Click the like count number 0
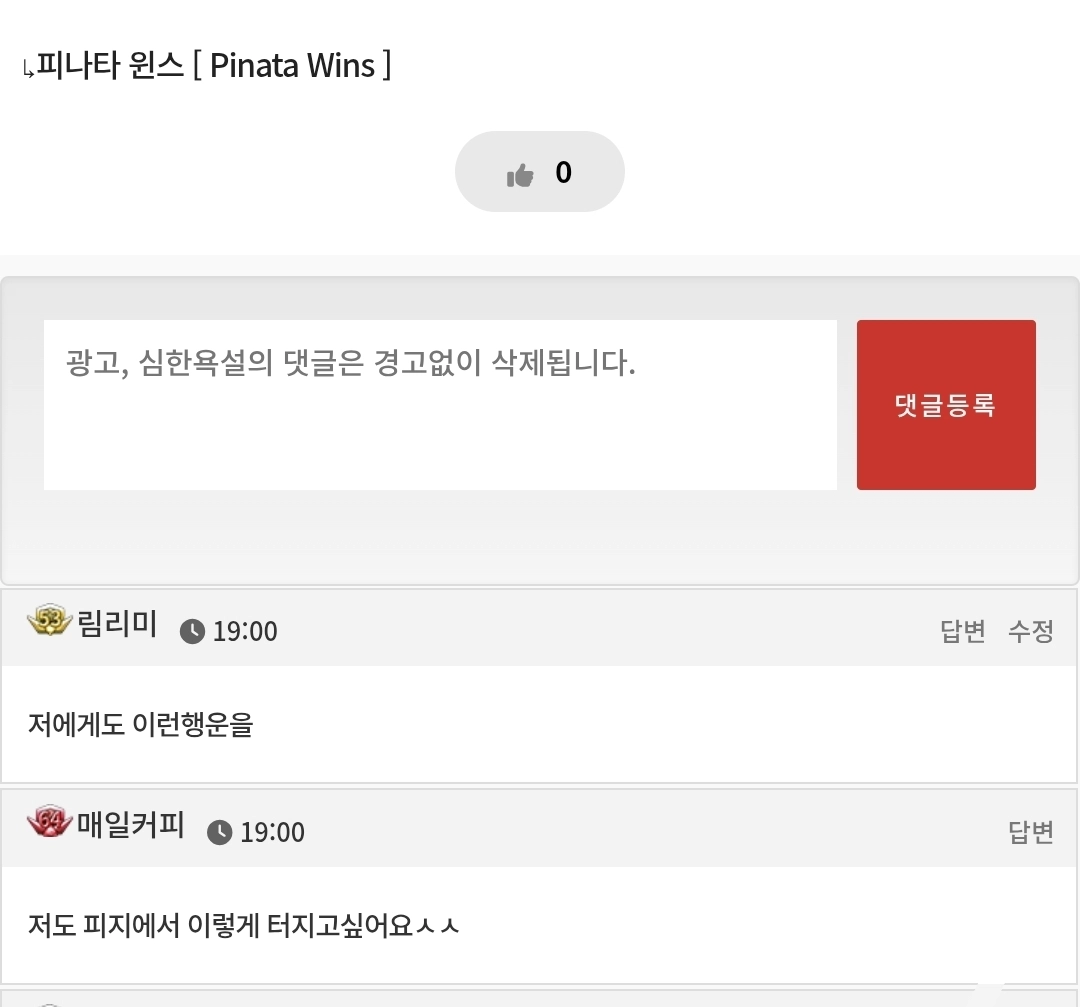This screenshot has height=1007, width=1080. [x=564, y=173]
